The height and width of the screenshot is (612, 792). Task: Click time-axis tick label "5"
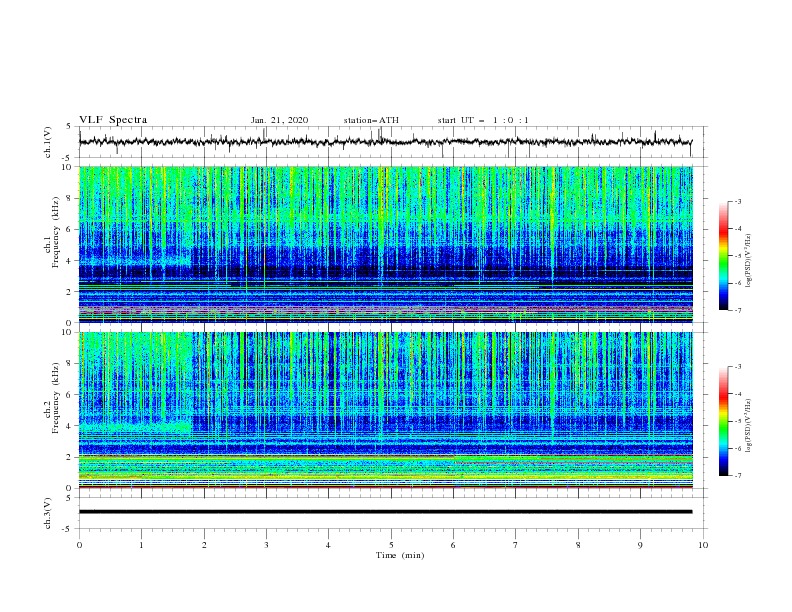click(391, 545)
